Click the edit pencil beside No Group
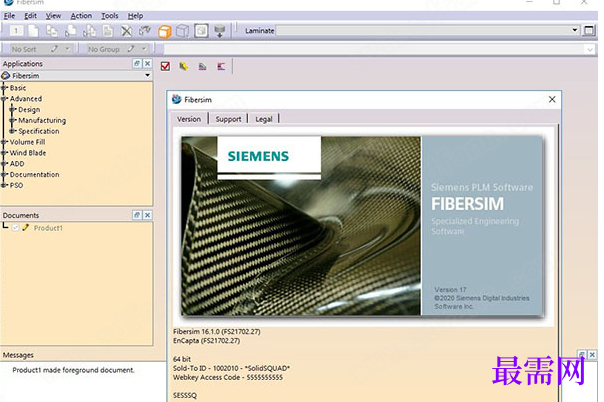This screenshot has height=402, width=604. 131,49
